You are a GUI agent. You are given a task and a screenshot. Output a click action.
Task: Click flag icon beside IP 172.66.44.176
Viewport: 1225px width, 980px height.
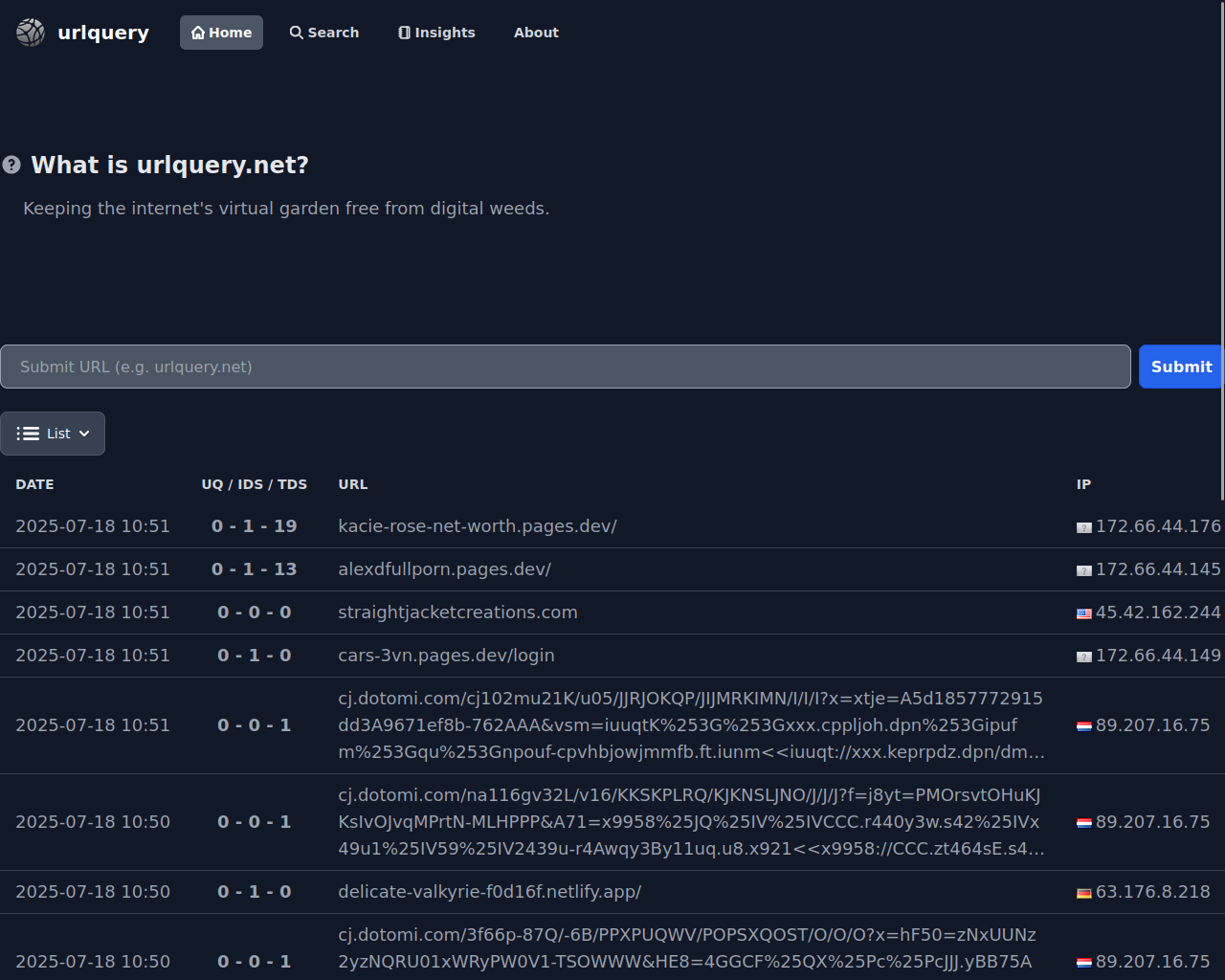click(x=1084, y=527)
